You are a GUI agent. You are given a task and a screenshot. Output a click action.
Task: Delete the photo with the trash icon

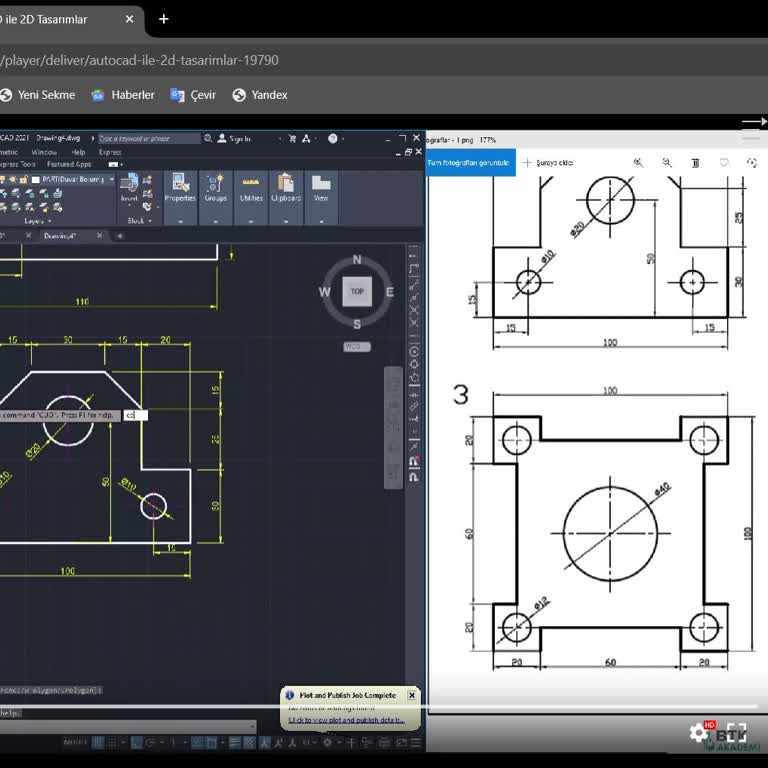pyautogui.click(x=695, y=163)
